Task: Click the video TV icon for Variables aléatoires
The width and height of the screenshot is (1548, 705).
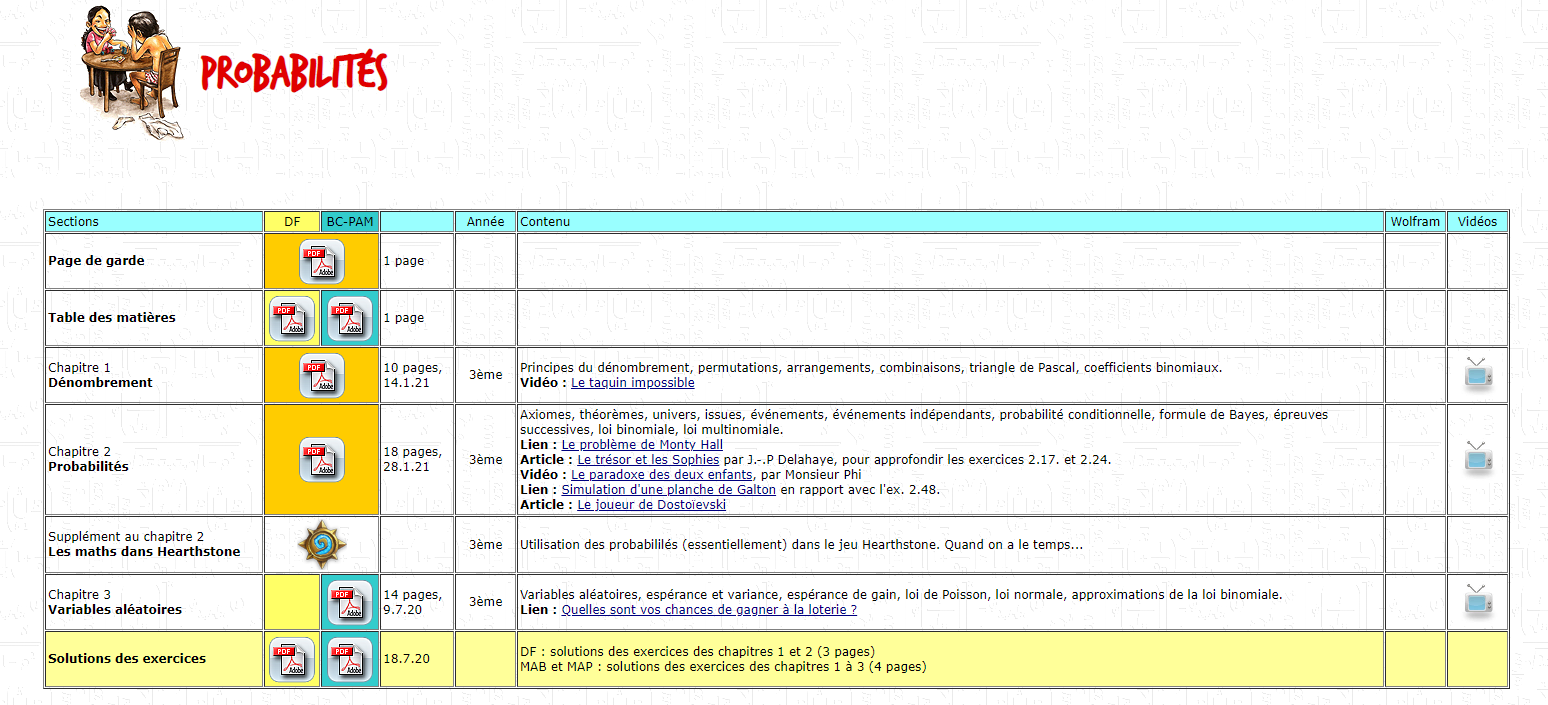Action: pos(1477,600)
